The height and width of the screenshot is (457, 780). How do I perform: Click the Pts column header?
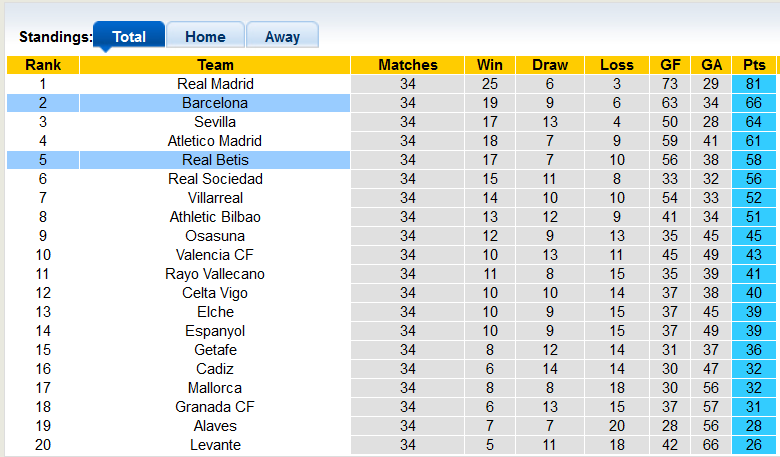point(754,65)
